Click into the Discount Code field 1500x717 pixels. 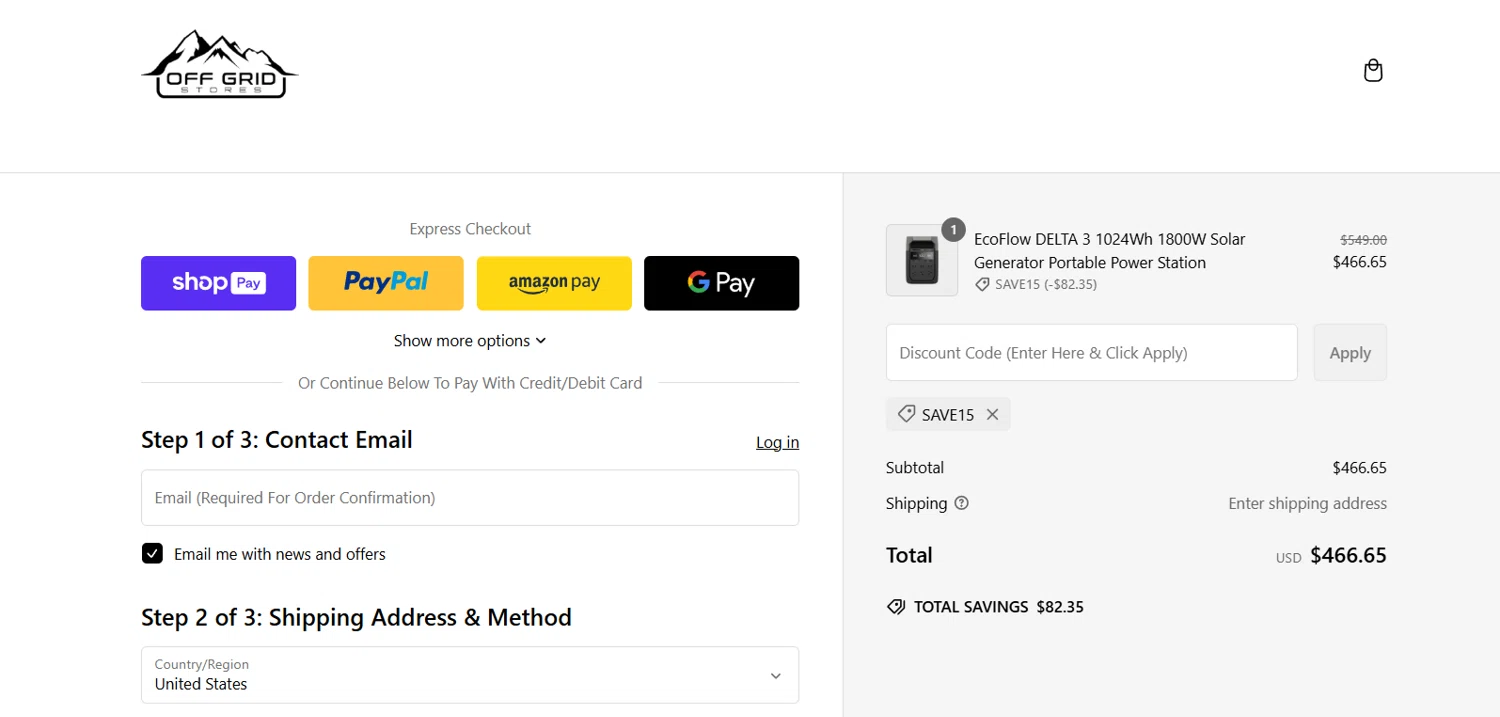pyautogui.click(x=1091, y=353)
